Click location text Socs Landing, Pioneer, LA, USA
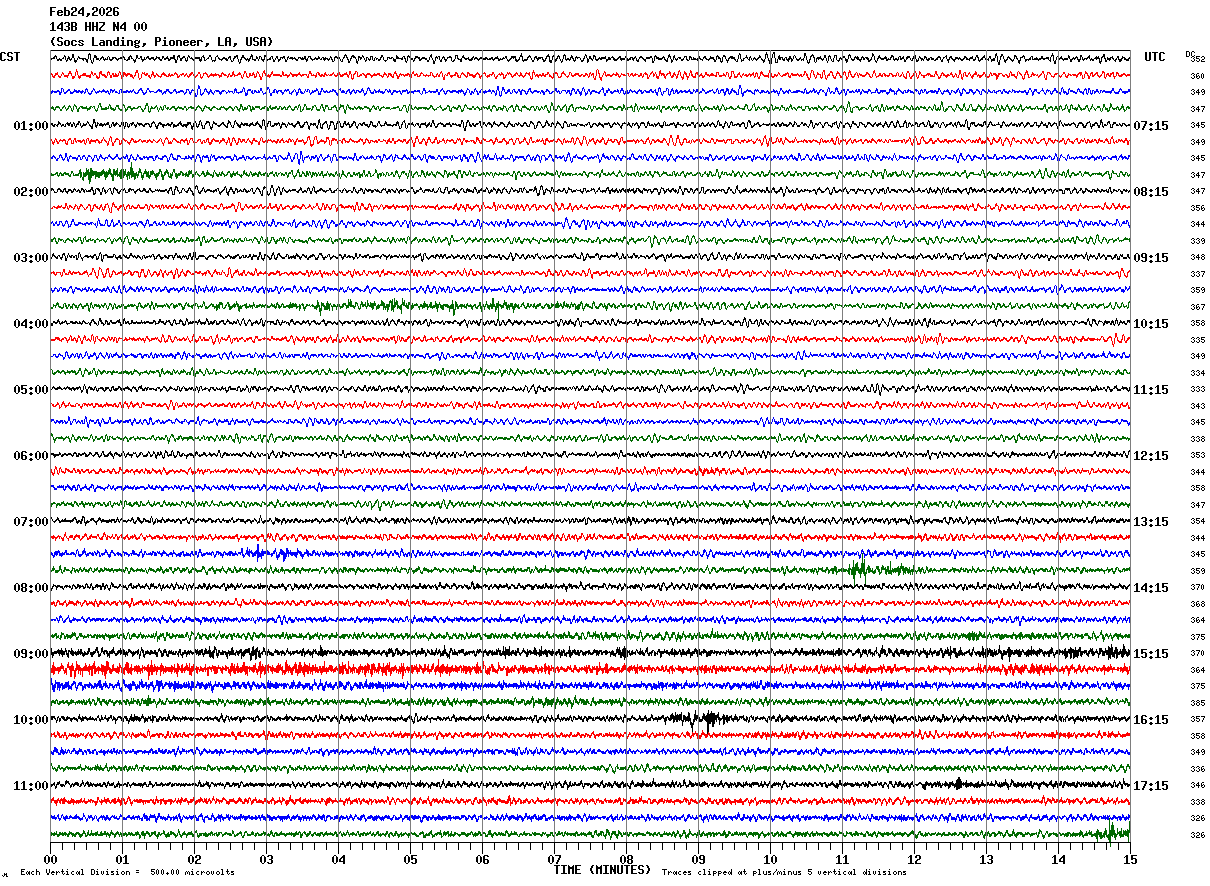The image size is (1210, 886). (x=161, y=42)
